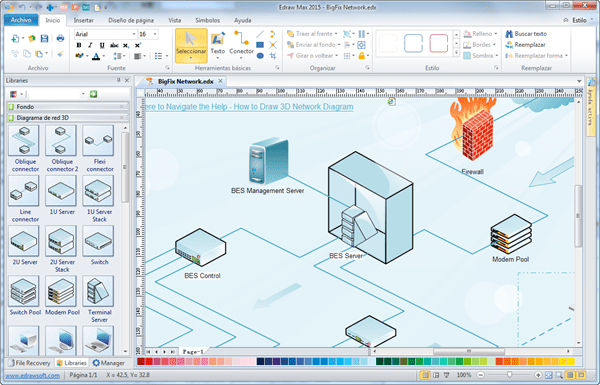Viewport: 600px width, 385px height.
Task: Pick the Modem Pool library shape
Action: pos(62,296)
